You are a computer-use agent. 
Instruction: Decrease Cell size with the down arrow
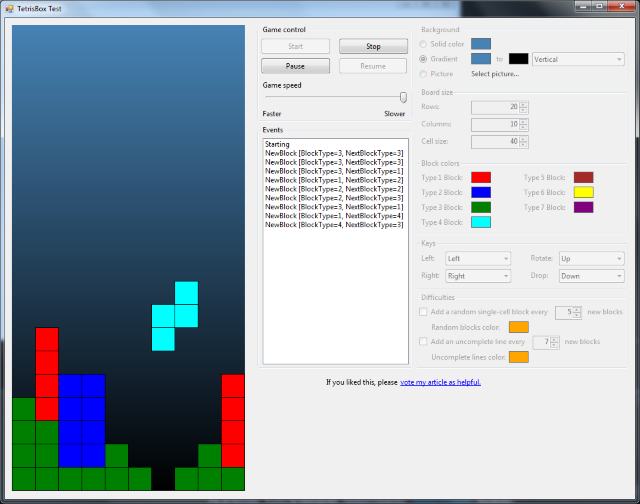(x=523, y=145)
